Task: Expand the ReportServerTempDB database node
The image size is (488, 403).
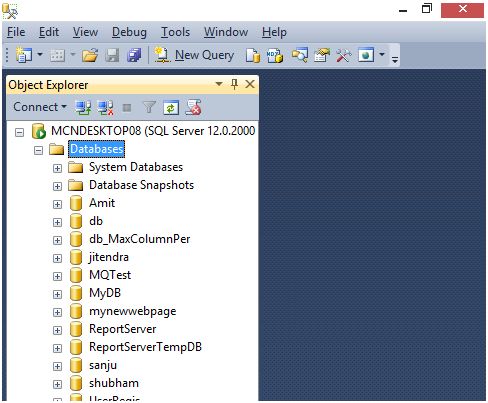Action: pyautogui.click(x=57, y=348)
